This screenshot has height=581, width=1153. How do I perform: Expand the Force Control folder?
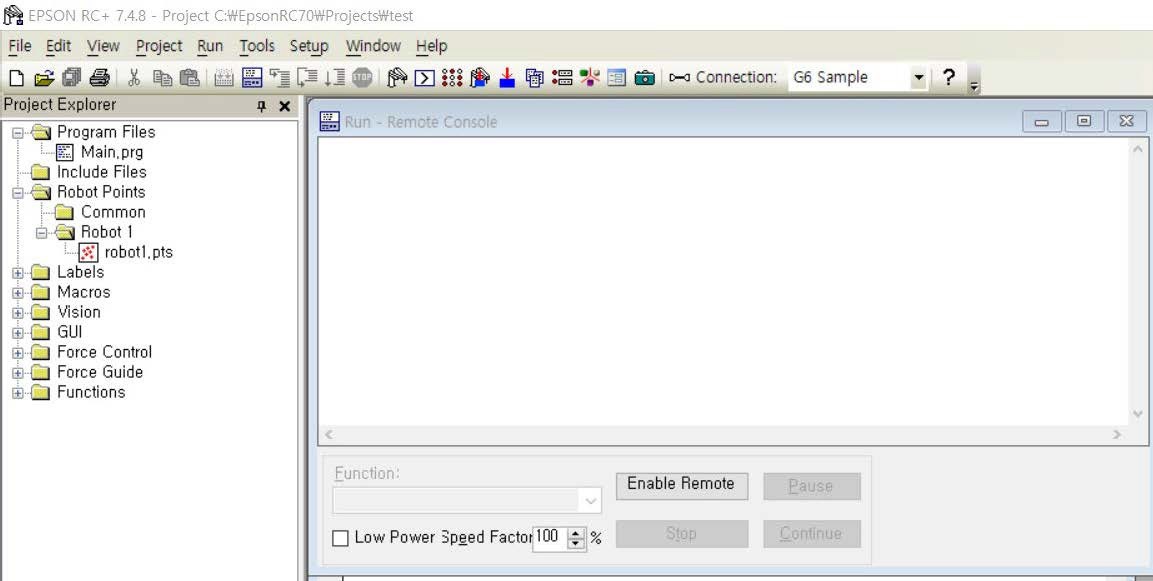18,353
